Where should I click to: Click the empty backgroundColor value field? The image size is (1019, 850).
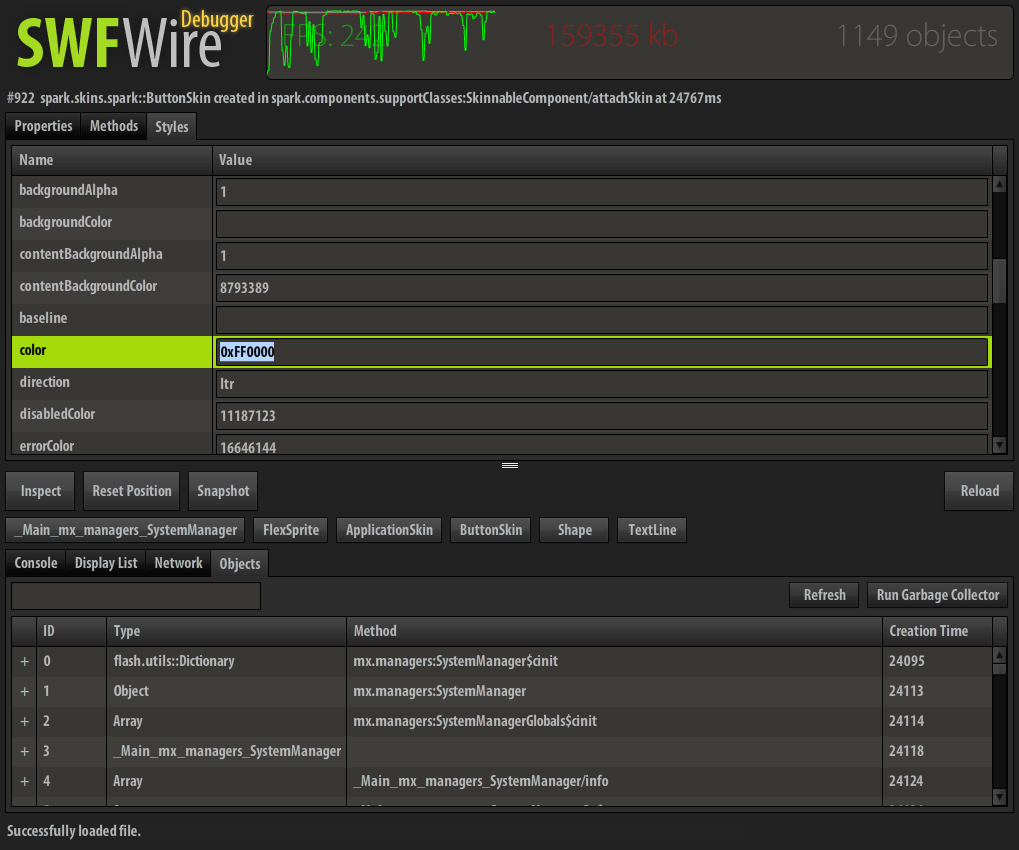pos(602,224)
